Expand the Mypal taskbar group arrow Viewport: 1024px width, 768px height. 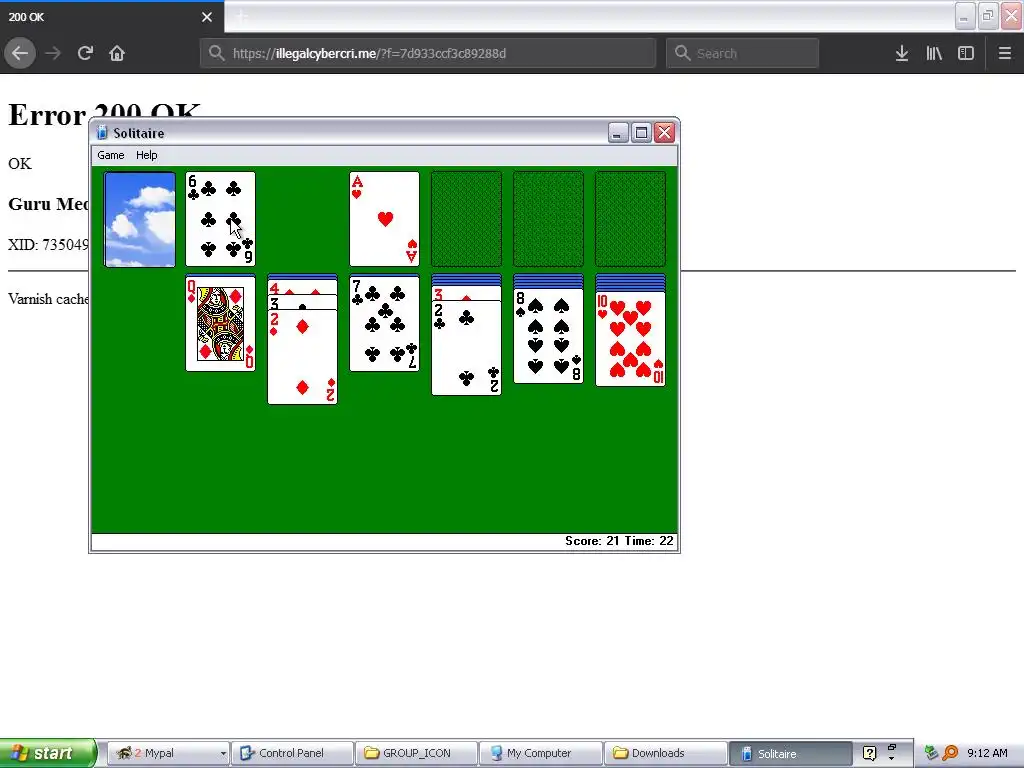[x=223, y=753]
